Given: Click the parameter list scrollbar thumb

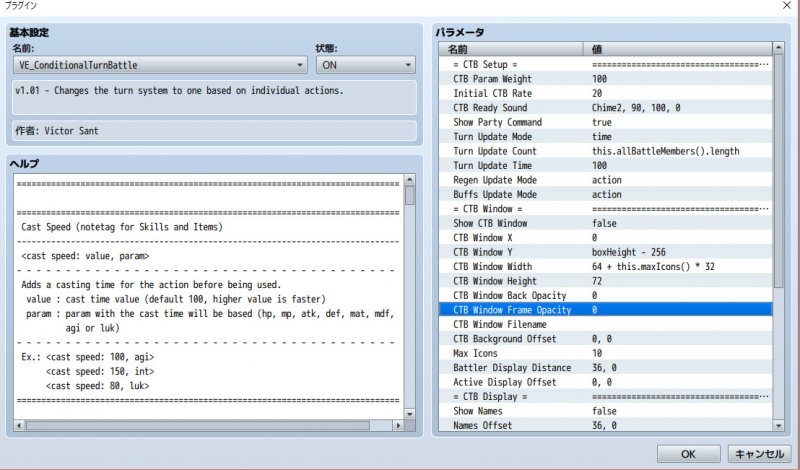Looking at the screenshot, I should coord(779,172).
